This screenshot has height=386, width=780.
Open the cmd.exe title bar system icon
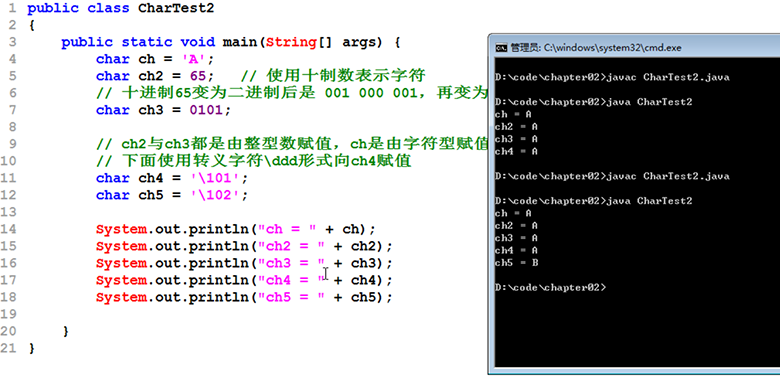coord(501,48)
